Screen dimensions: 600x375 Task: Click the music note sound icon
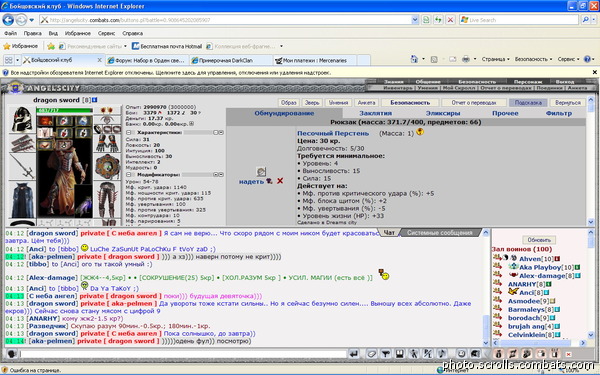coord(442,354)
